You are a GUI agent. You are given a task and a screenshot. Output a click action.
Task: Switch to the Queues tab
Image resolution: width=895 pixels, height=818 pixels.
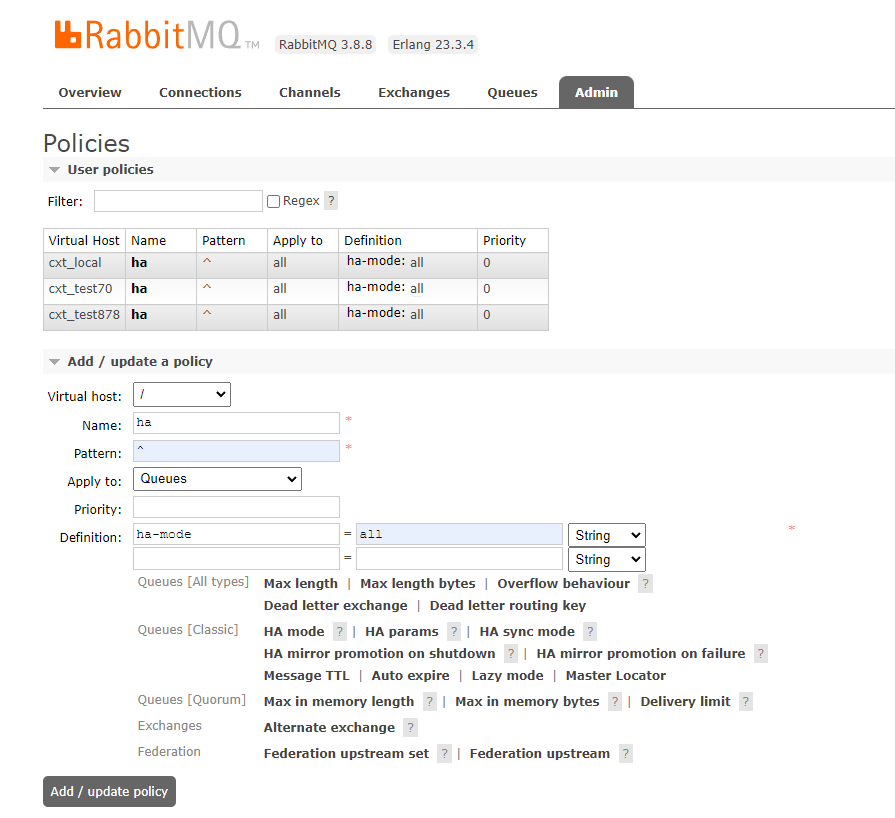click(513, 92)
